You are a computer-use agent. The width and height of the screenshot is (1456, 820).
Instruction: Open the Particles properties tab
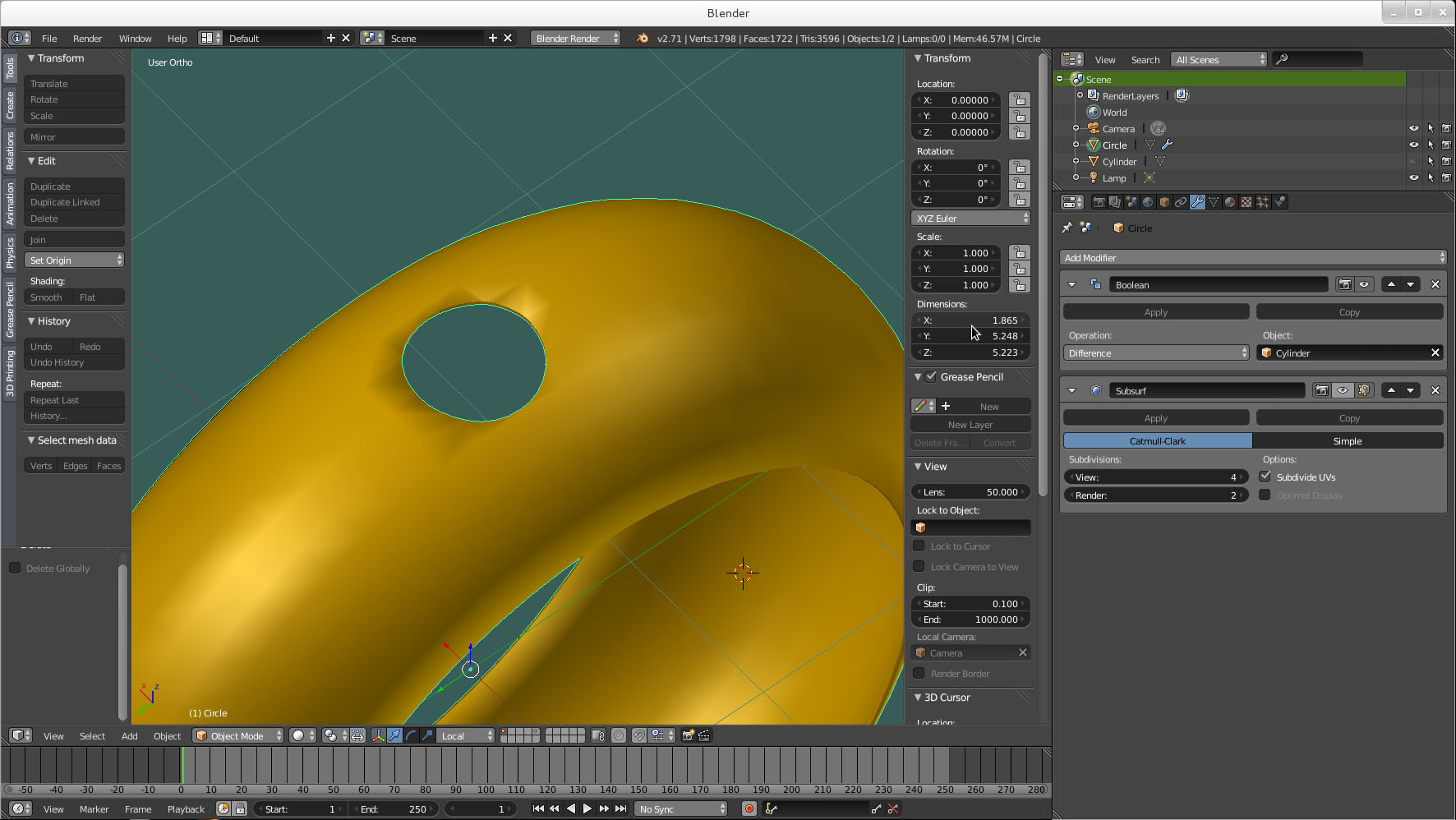tap(1263, 202)
